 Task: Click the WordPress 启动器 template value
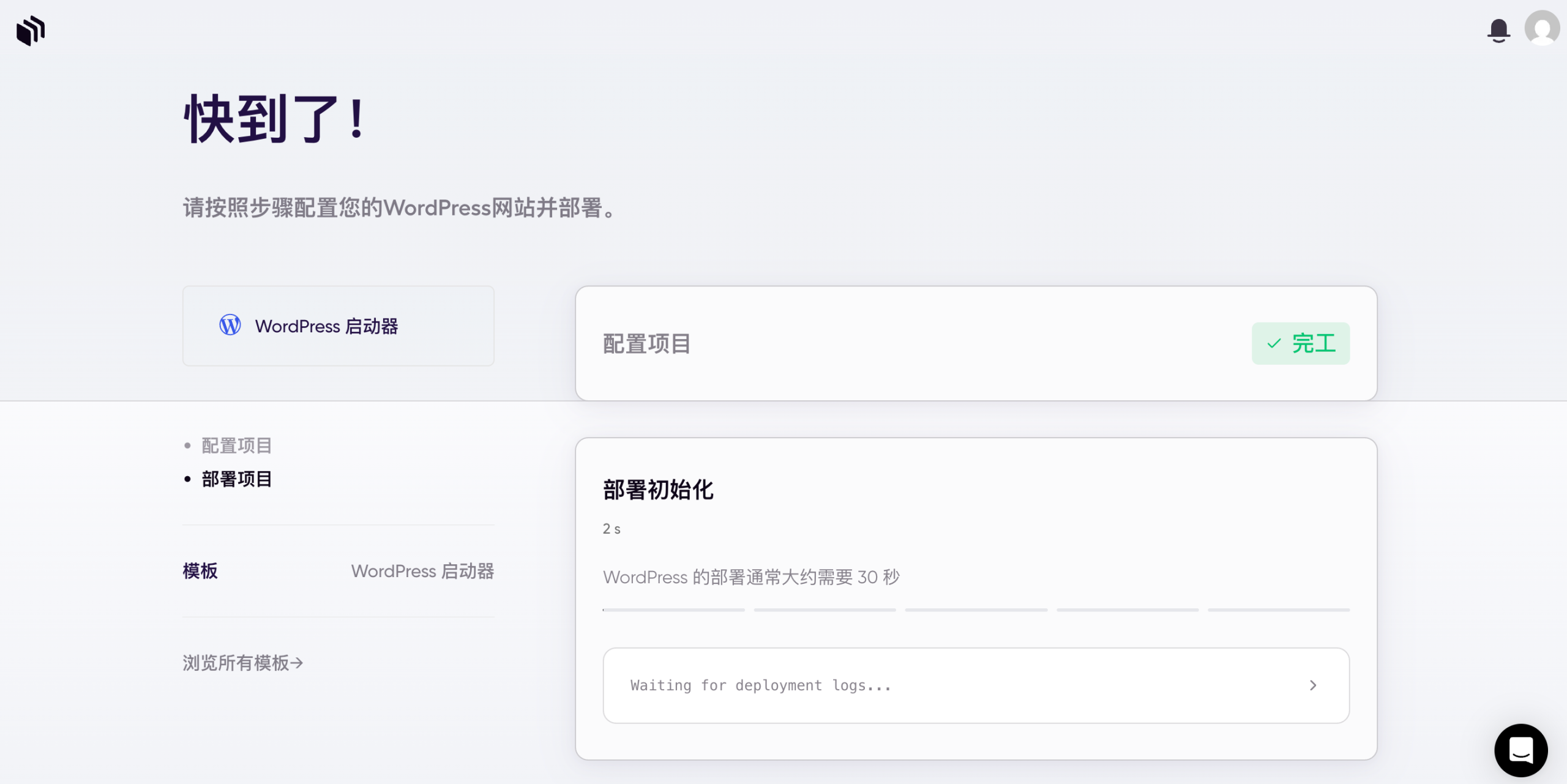[x=422, y=571]
